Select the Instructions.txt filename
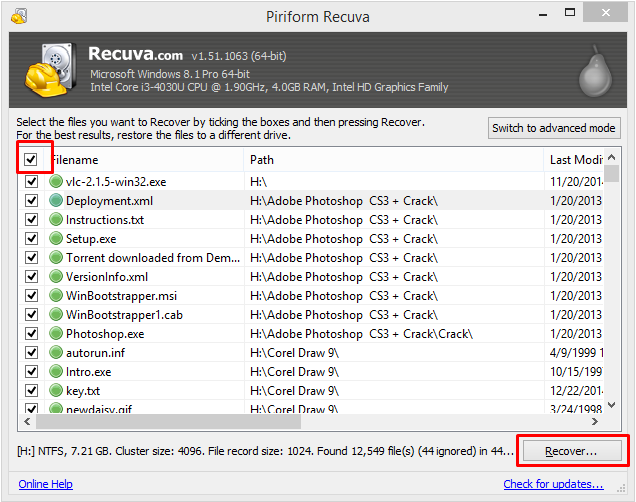The width and height of the screenshot is (636, 502). point(105,220)
